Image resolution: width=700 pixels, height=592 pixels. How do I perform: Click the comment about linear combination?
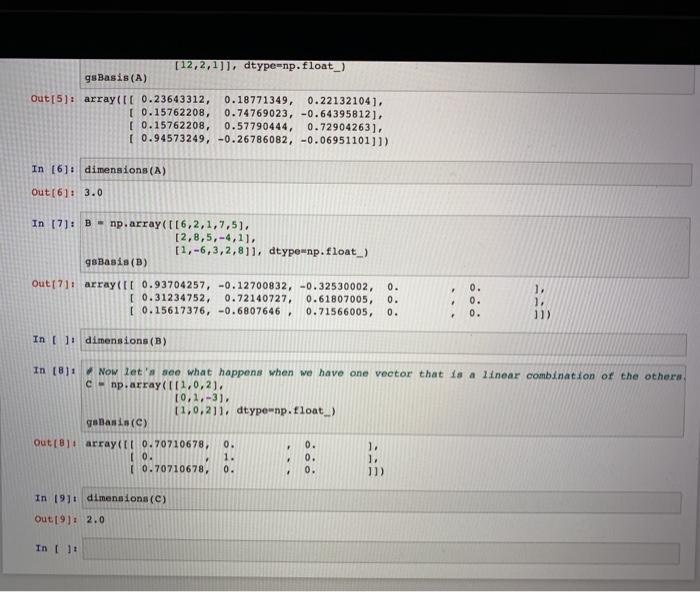point(385,374)
